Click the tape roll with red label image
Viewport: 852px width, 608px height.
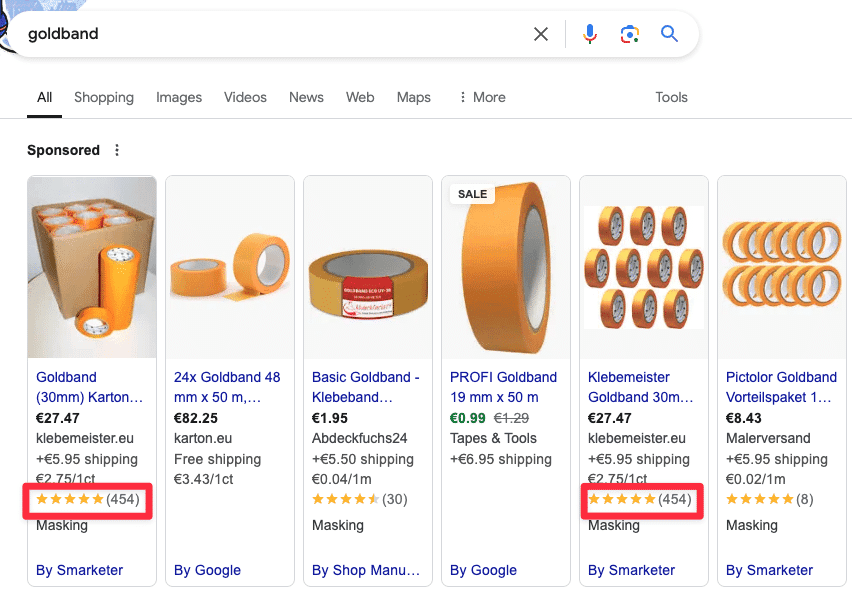coord(368,267)
